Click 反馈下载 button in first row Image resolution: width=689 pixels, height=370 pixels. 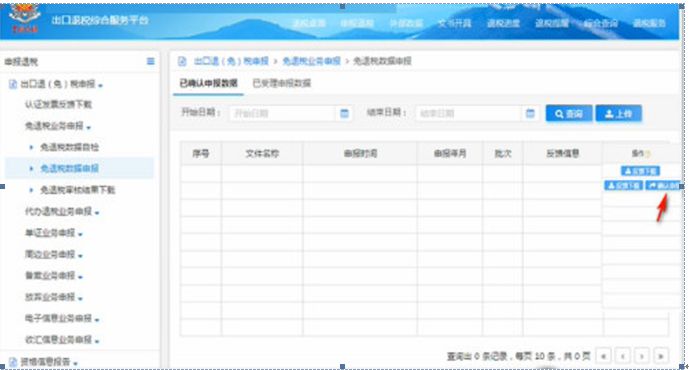pyautogui.click(x=640, y=171)
